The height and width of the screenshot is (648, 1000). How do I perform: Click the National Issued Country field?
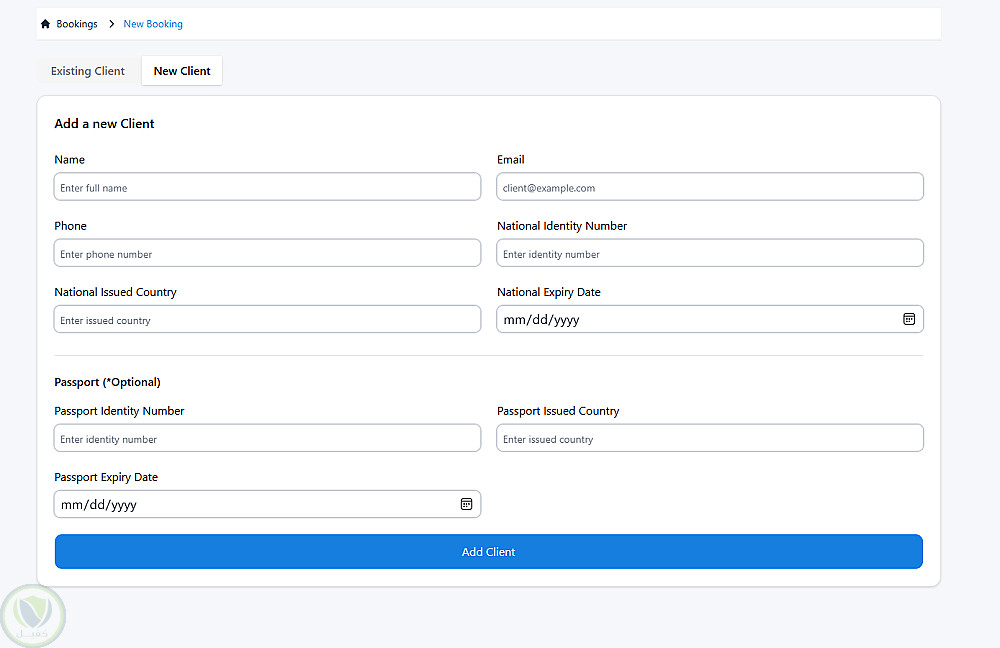[267, 319]
